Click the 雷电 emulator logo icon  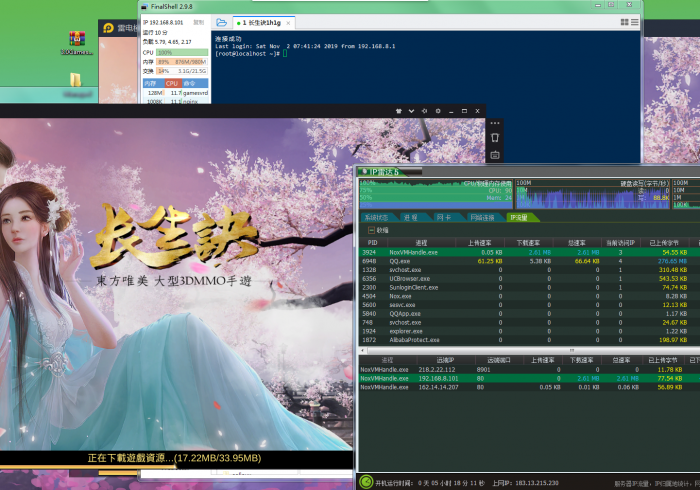[x=108, y=28]
